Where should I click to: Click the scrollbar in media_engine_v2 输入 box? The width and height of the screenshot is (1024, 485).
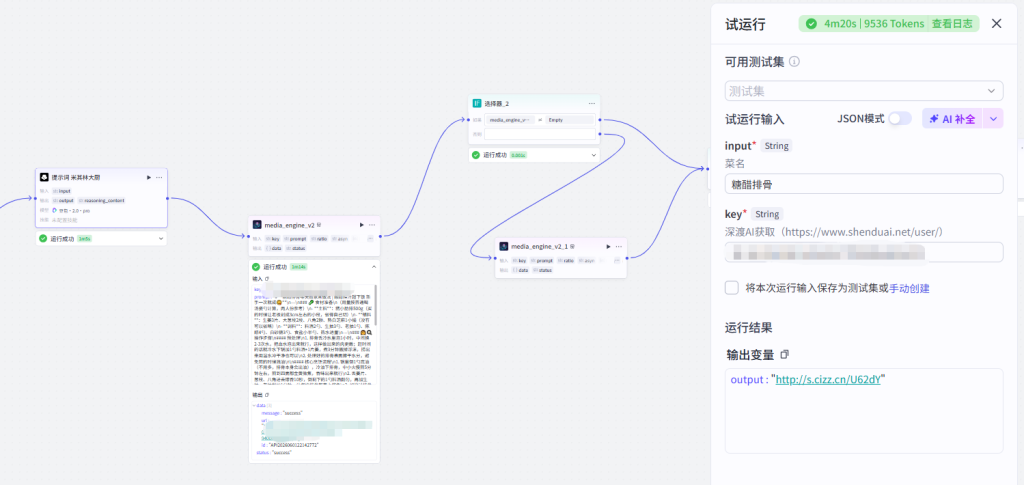tap(376, 307)
